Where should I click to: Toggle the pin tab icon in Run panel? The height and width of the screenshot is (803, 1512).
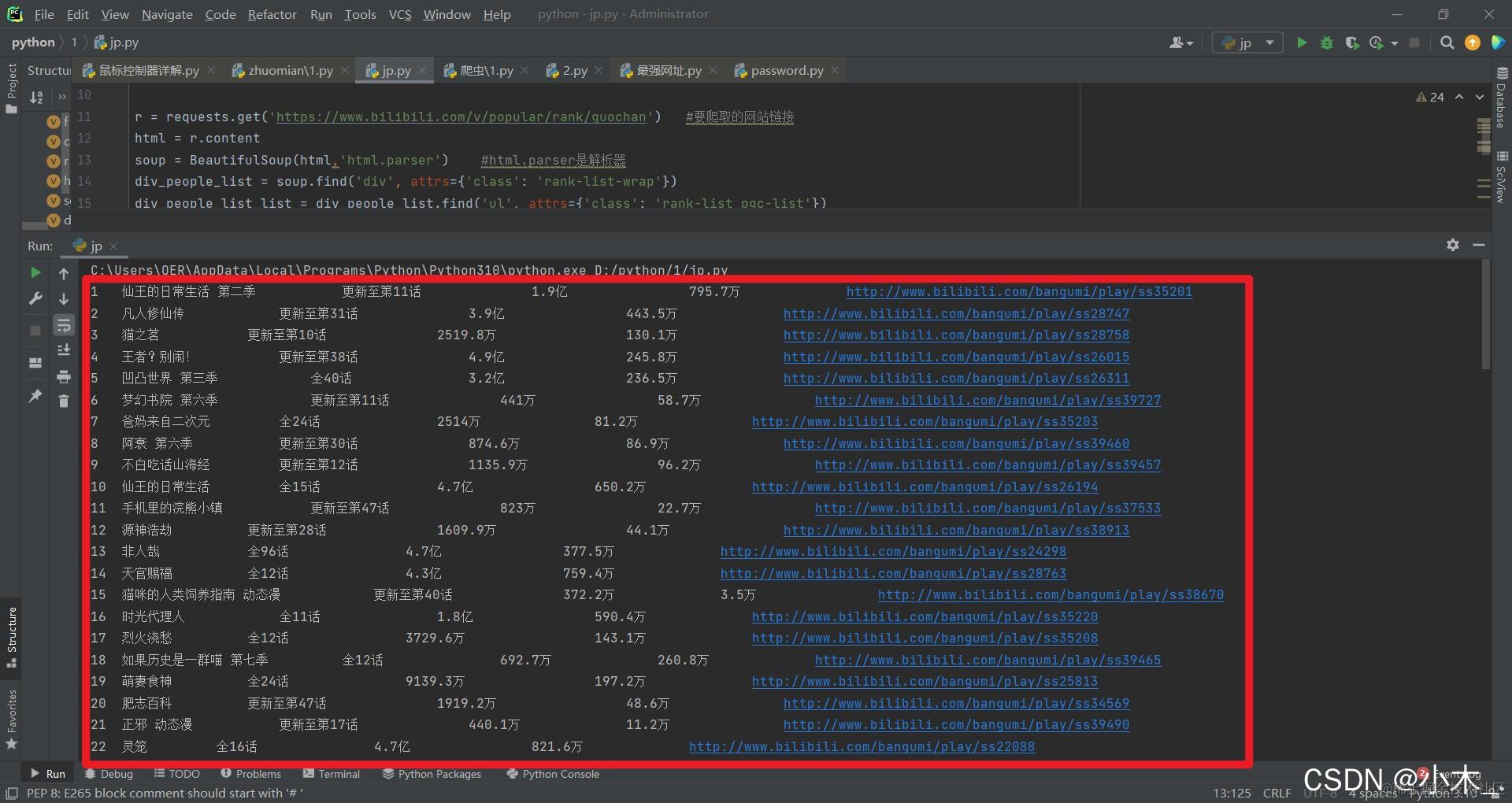tap(35, 396)
